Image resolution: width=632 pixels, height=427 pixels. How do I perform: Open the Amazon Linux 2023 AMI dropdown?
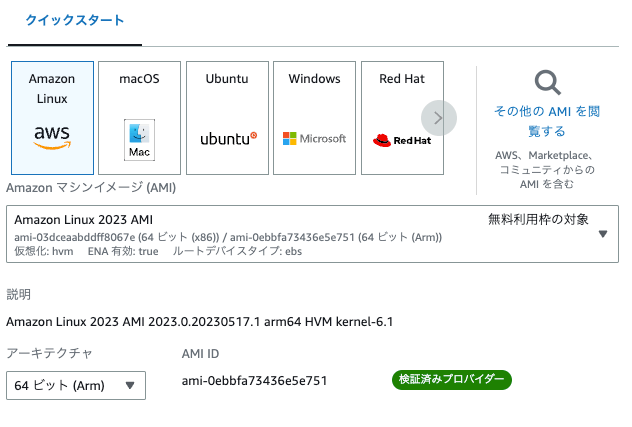(312, 234)
